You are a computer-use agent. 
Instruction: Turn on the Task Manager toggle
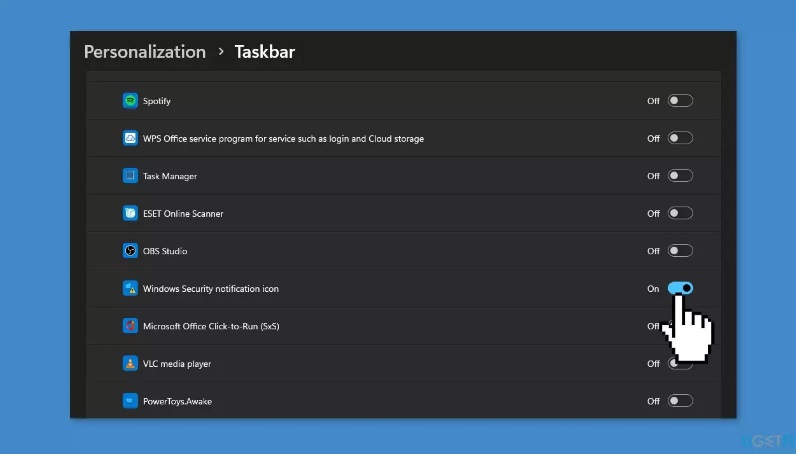pyautogui.click(x=680, y=176)
